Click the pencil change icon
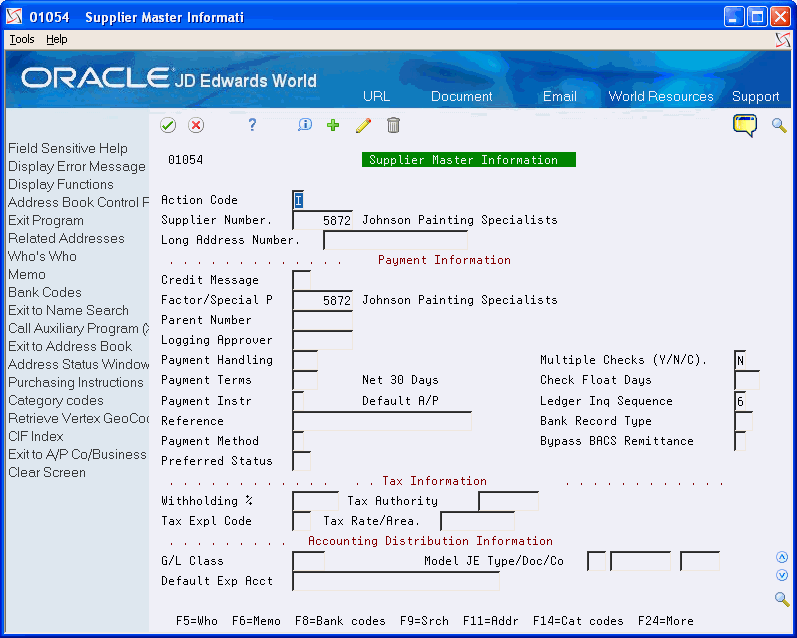This screenshot has height=638, width=797. (363, 125)
